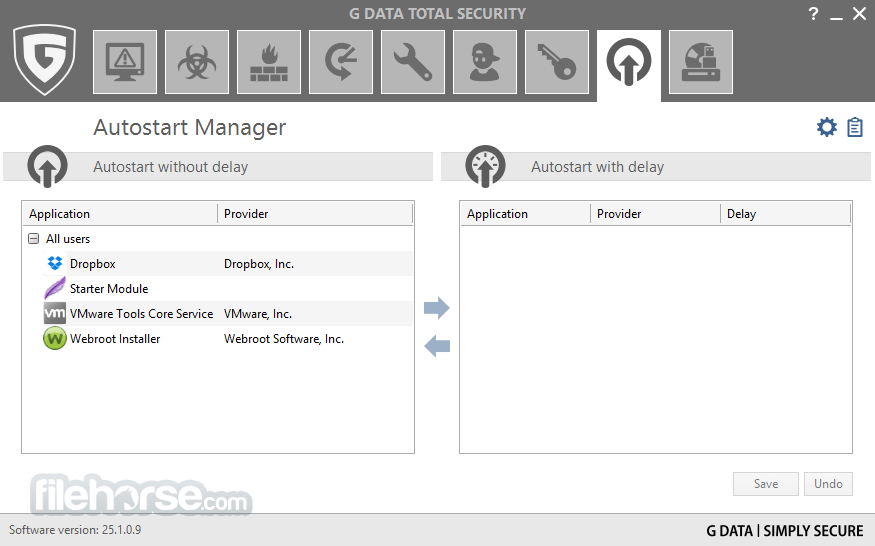
Task: Click the Dropbox, Inc. provider cell
Action: pyautogui.click(x=259, y=264)
